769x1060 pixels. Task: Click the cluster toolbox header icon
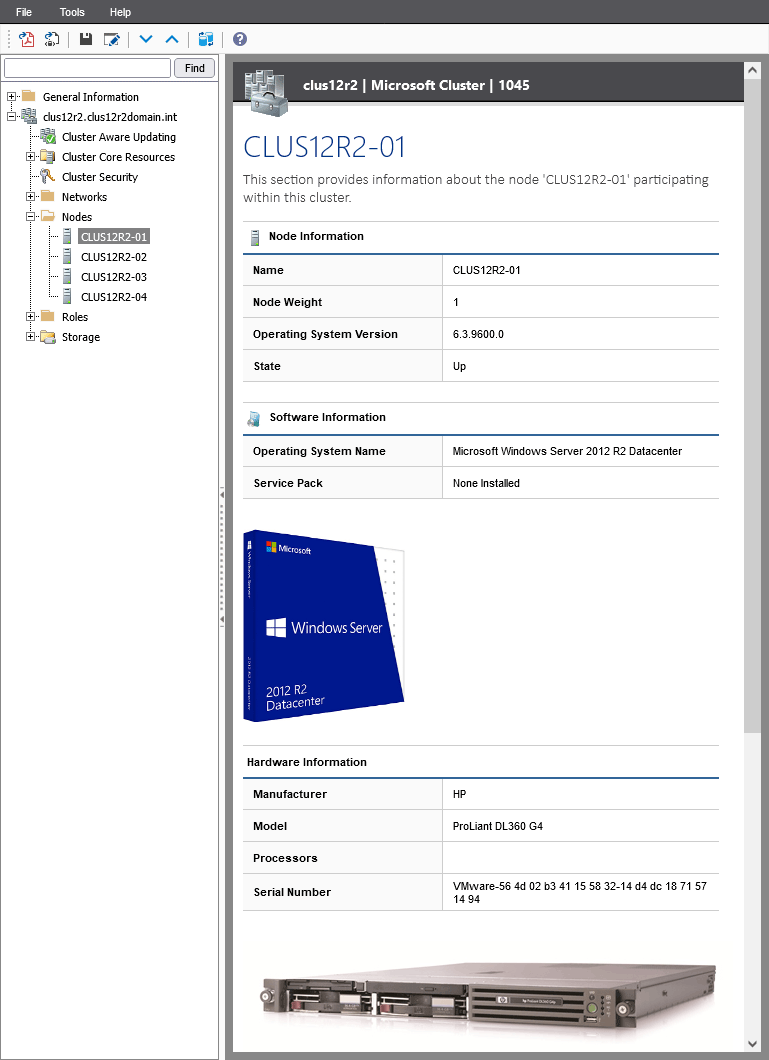coord(266,91)
